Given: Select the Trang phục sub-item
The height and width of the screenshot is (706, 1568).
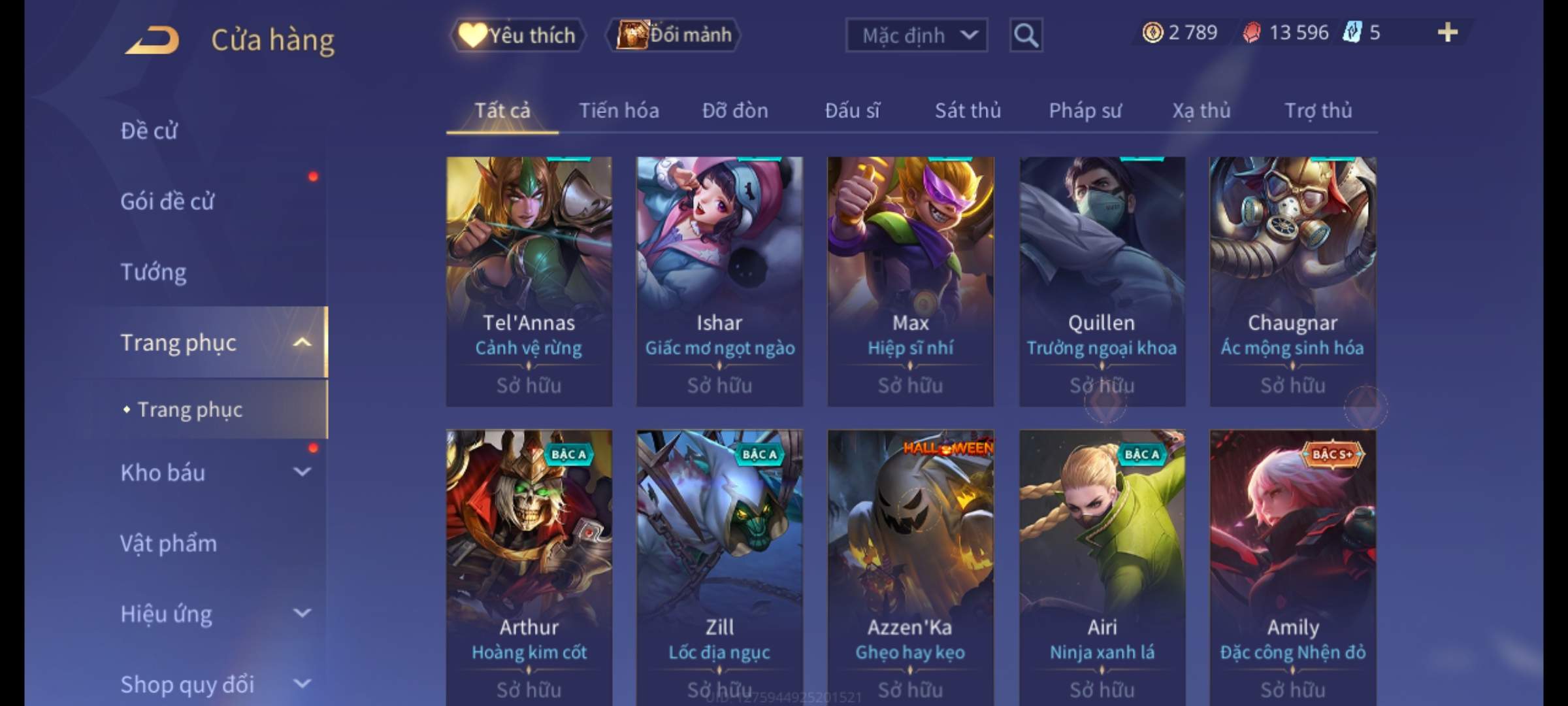Looking at the screenshot, I should (x=189, y=409).
